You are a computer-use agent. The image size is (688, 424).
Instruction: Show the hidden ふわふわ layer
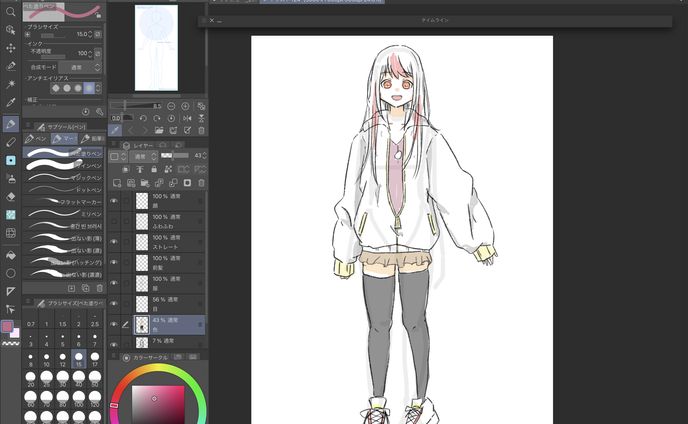(x=114, y=221)
